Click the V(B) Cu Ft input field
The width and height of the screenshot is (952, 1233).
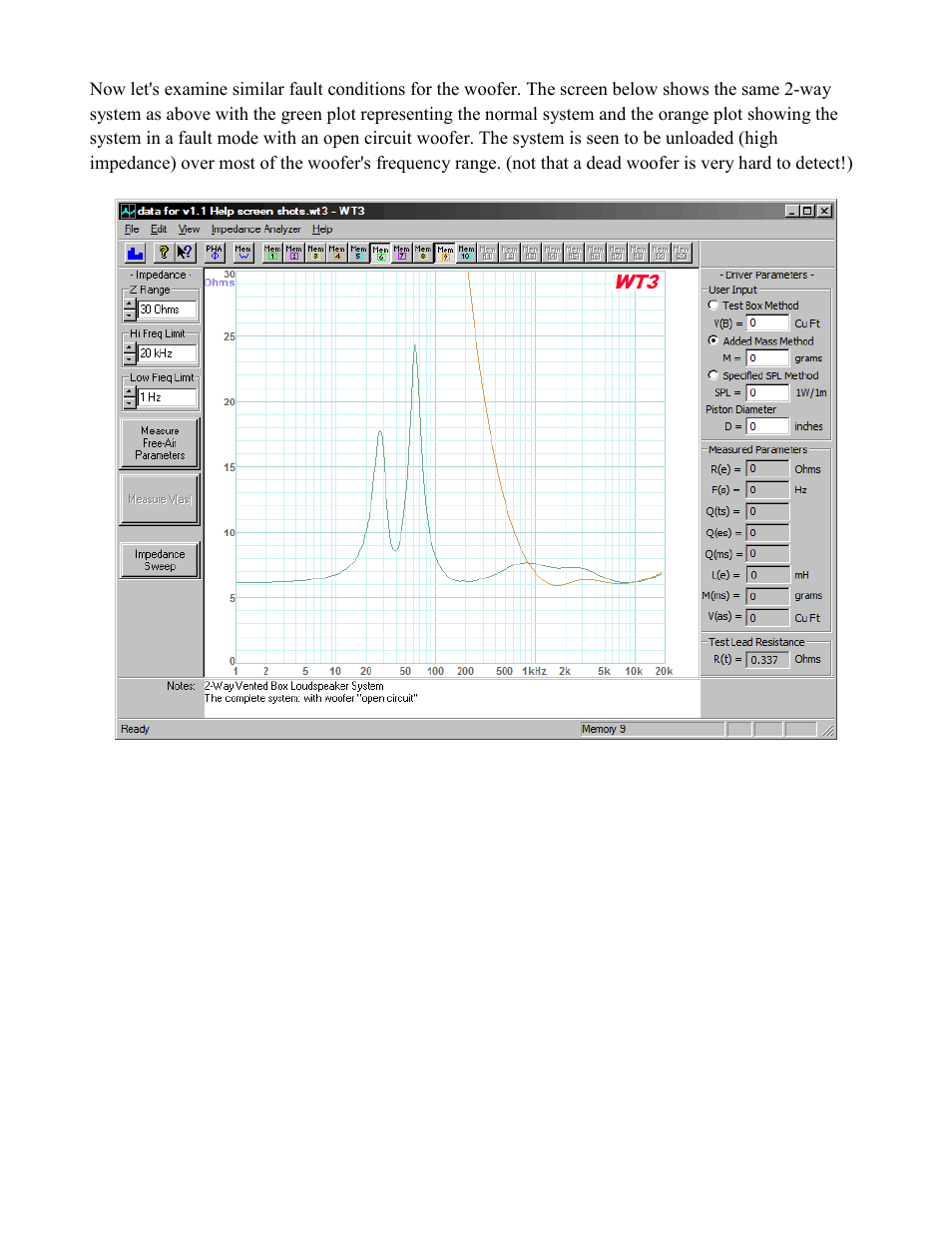767,323
